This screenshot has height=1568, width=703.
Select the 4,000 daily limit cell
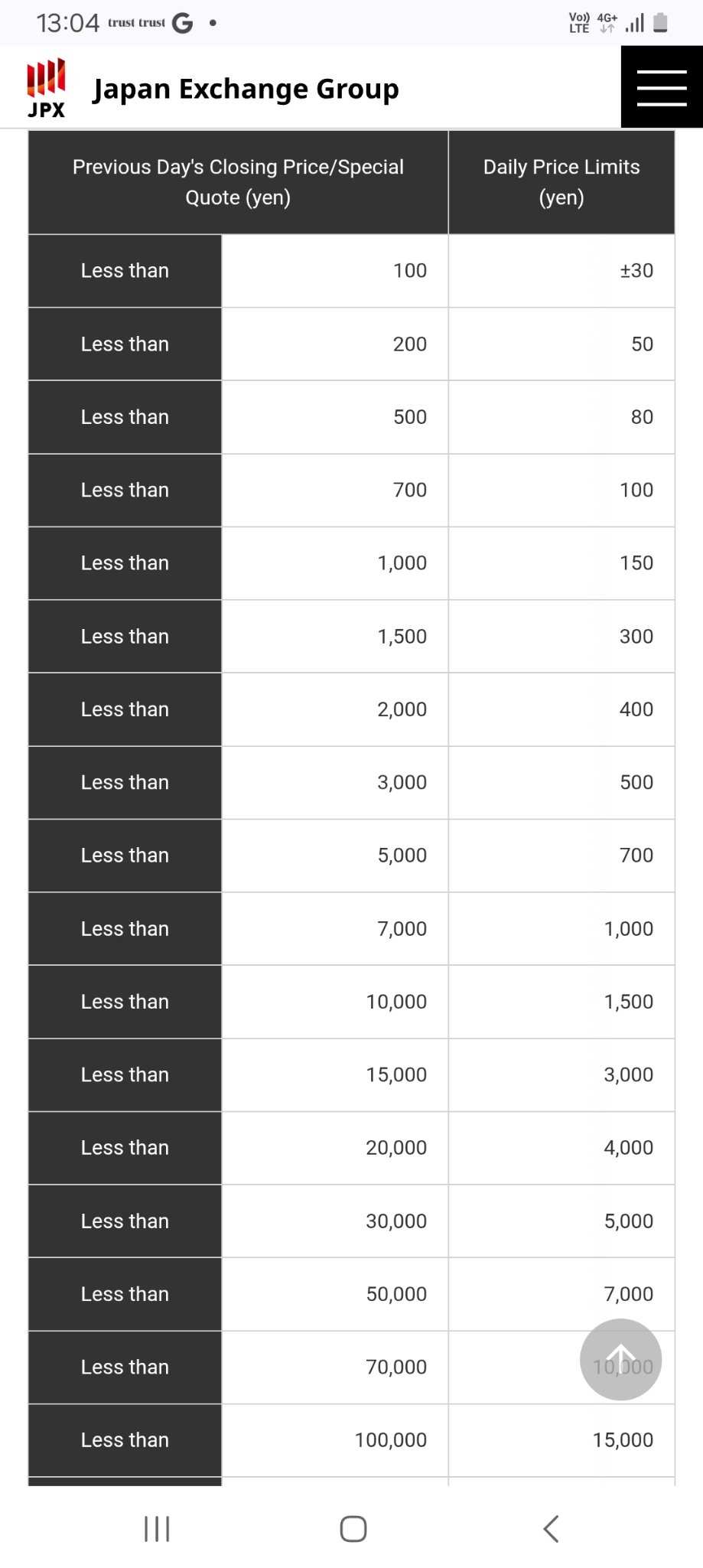point(561,1147)
